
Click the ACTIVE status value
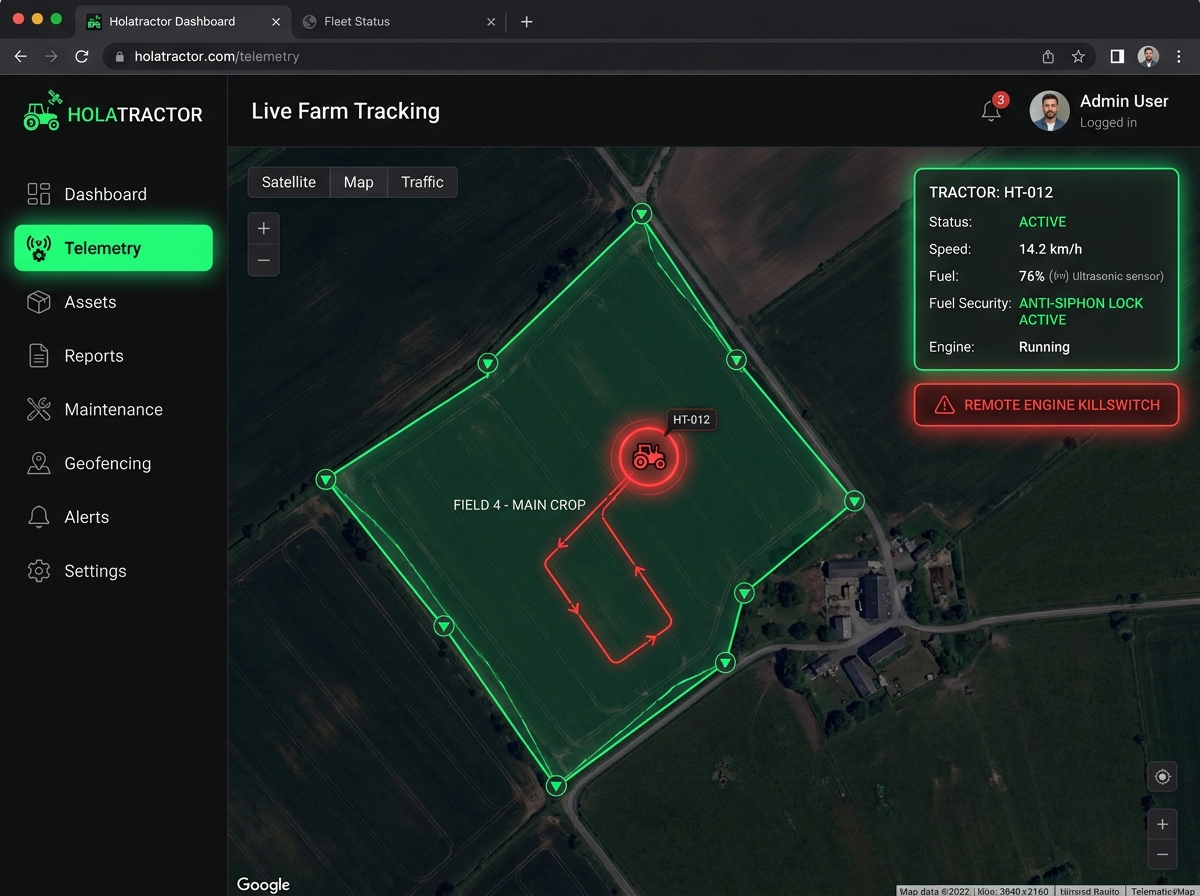(1042, 222)
